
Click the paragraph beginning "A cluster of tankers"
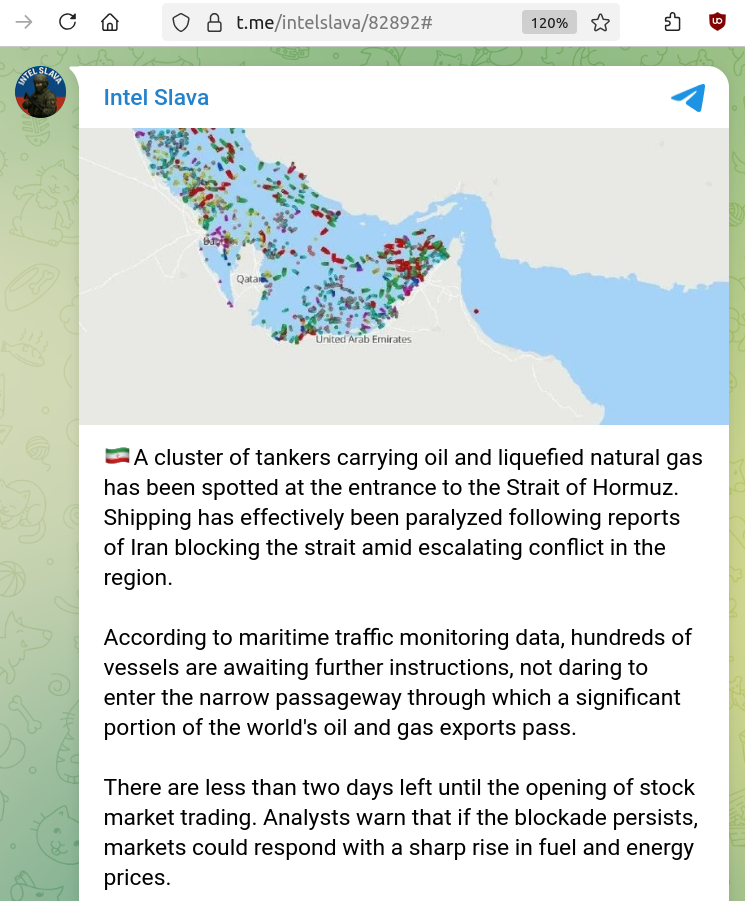(x=403, y=517)
